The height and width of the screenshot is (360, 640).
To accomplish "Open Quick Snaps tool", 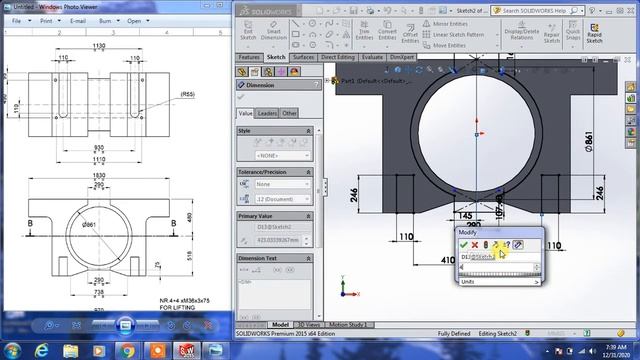I will pyautogui.click(x=573, y=31).
